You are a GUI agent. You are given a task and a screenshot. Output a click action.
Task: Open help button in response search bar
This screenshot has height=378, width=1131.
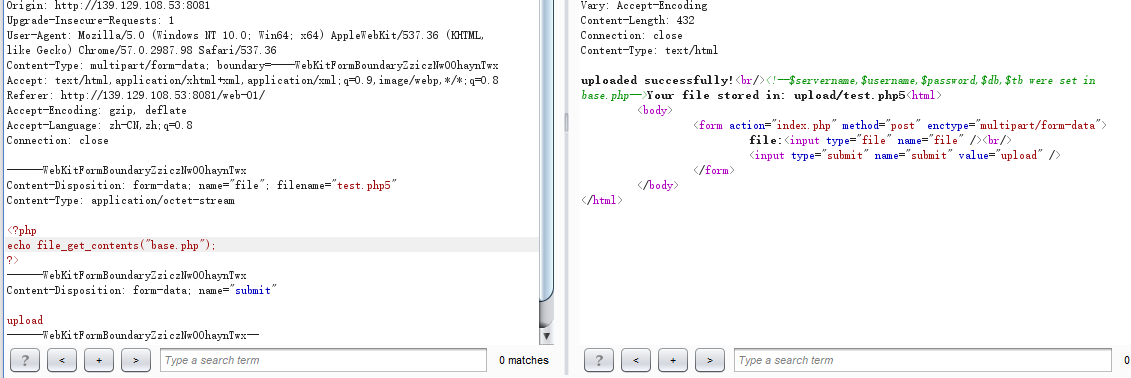pos(599,360)
